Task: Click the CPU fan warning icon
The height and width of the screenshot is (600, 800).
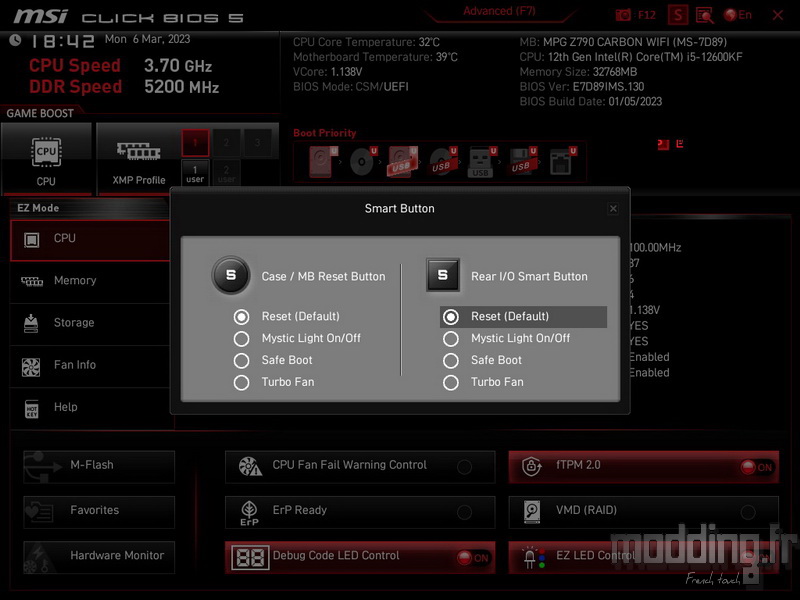Action: click(x=250, y=466)
